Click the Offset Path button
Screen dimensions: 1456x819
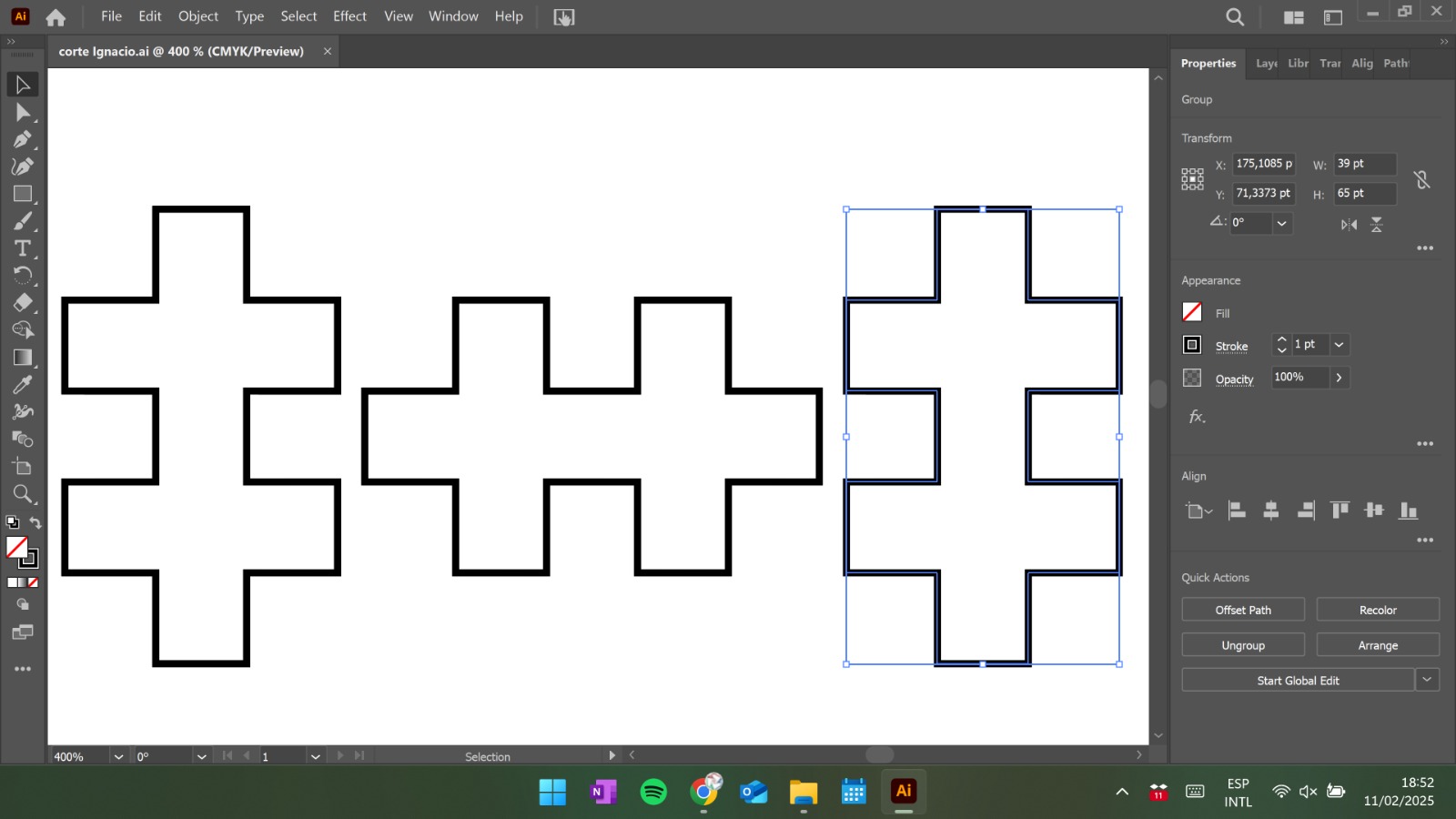click(1243, 610)
